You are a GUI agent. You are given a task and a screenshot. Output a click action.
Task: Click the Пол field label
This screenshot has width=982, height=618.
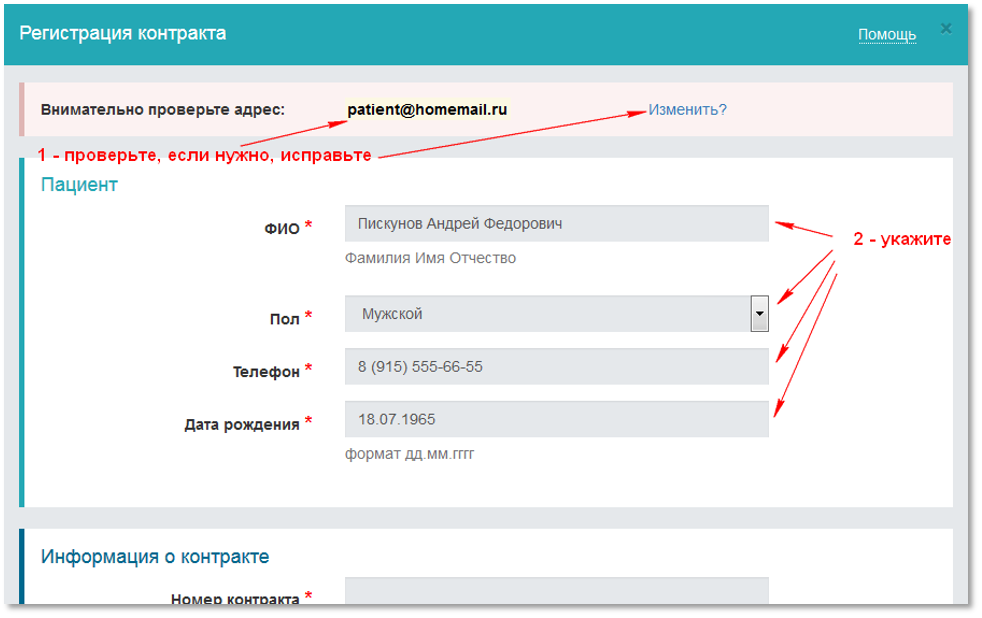click(x=284, y=319)
